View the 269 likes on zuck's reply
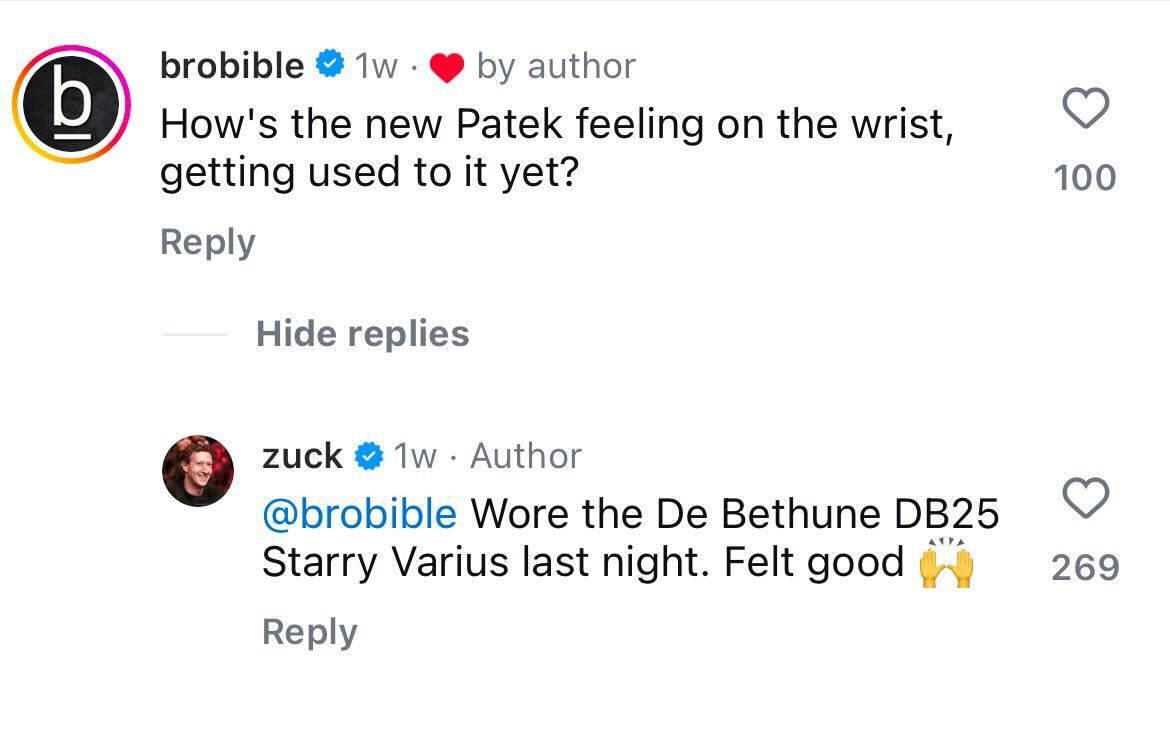Screen dimensions: 1170x731 1086,567
